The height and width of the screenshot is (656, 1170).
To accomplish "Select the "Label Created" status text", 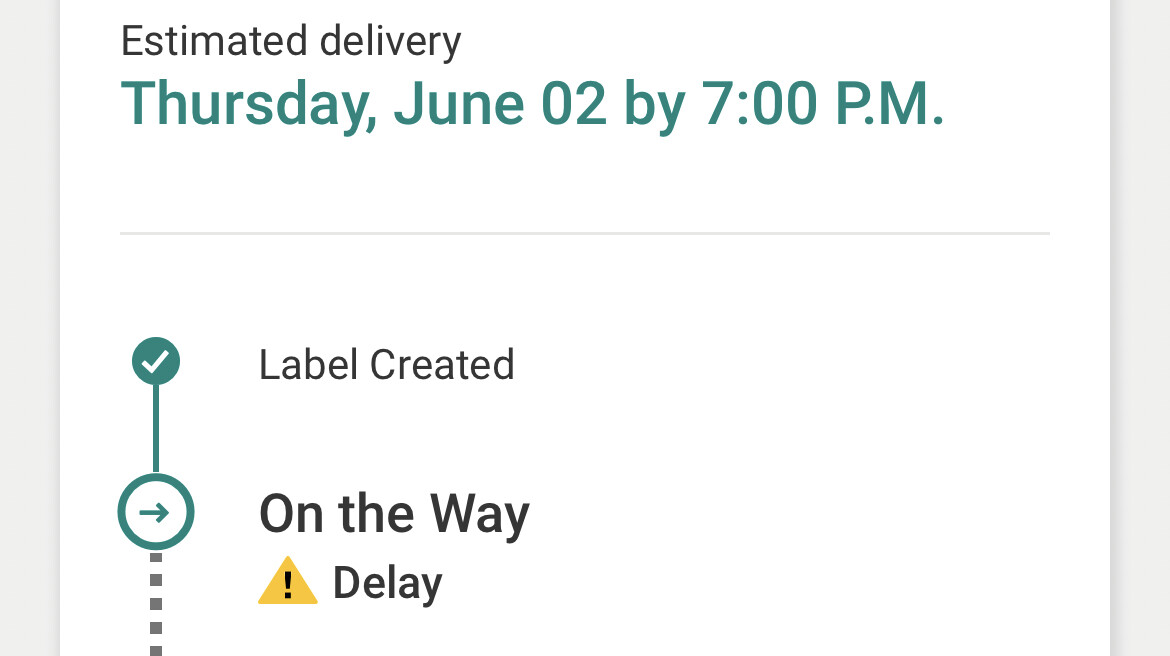I will [x=386, y=365].
